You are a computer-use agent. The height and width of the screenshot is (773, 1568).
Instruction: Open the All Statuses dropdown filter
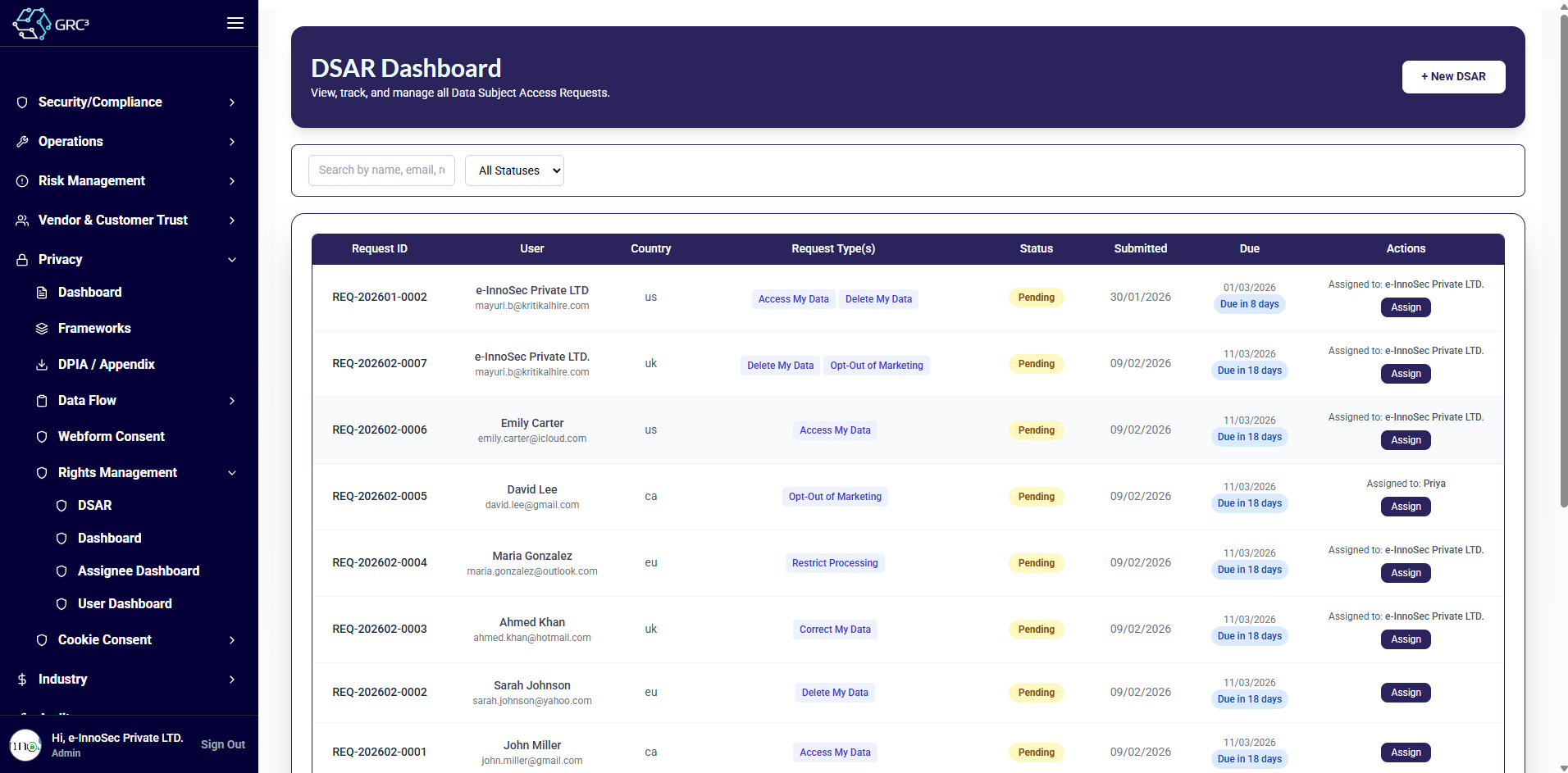tap(514, 171)
